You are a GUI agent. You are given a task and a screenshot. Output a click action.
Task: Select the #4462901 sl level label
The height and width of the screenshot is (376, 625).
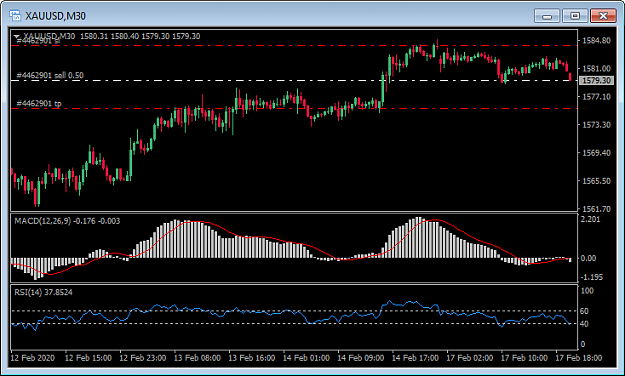coord(39,41)
